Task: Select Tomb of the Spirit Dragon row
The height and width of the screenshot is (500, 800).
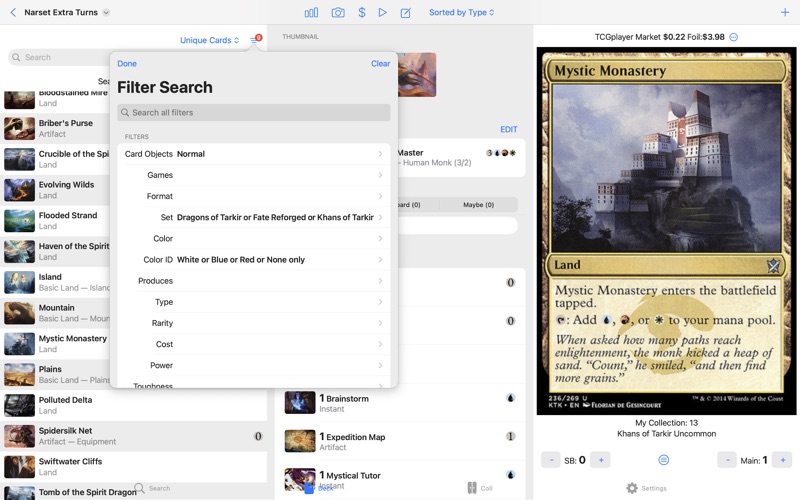Action: pyautogui.click(x=134, y=492)
